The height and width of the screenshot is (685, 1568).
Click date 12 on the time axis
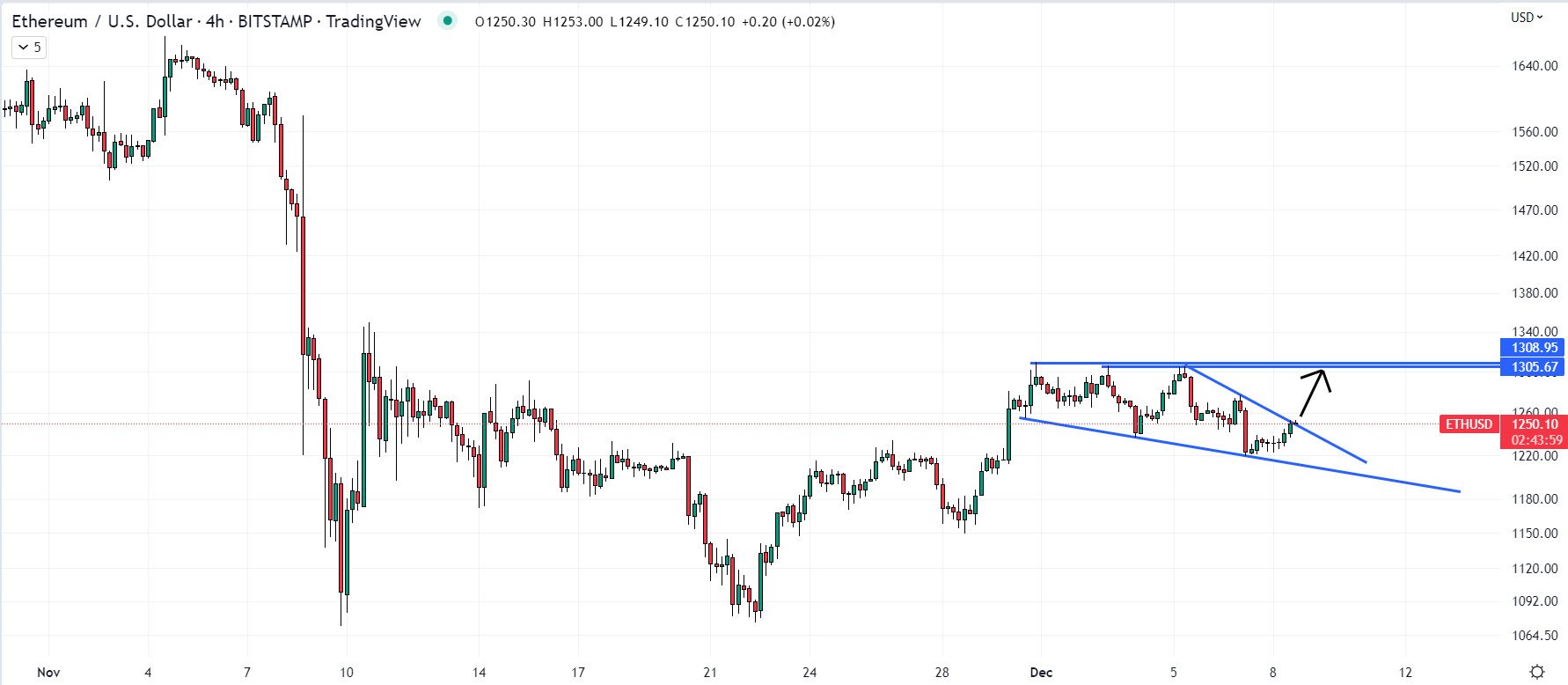1405,673
